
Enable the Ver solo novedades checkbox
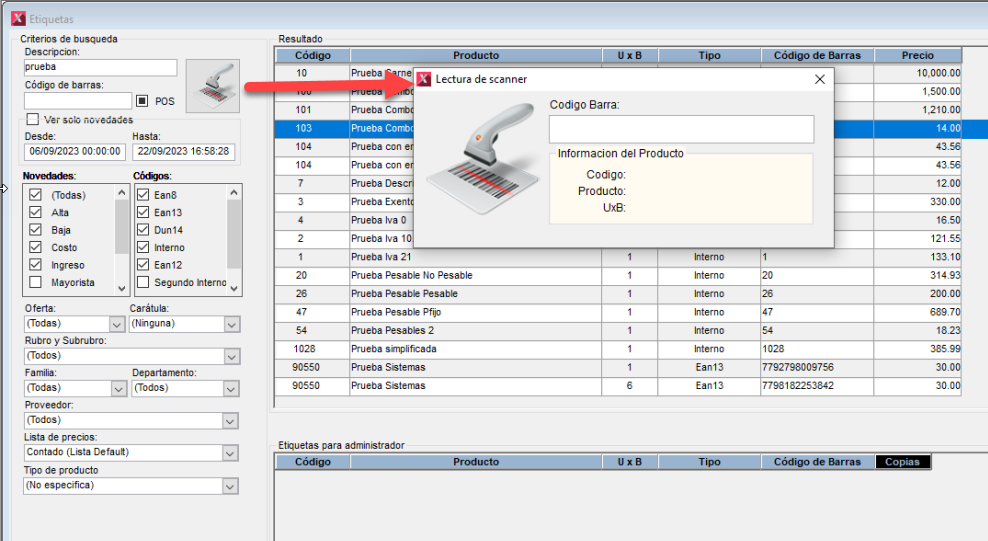point(33,120)
